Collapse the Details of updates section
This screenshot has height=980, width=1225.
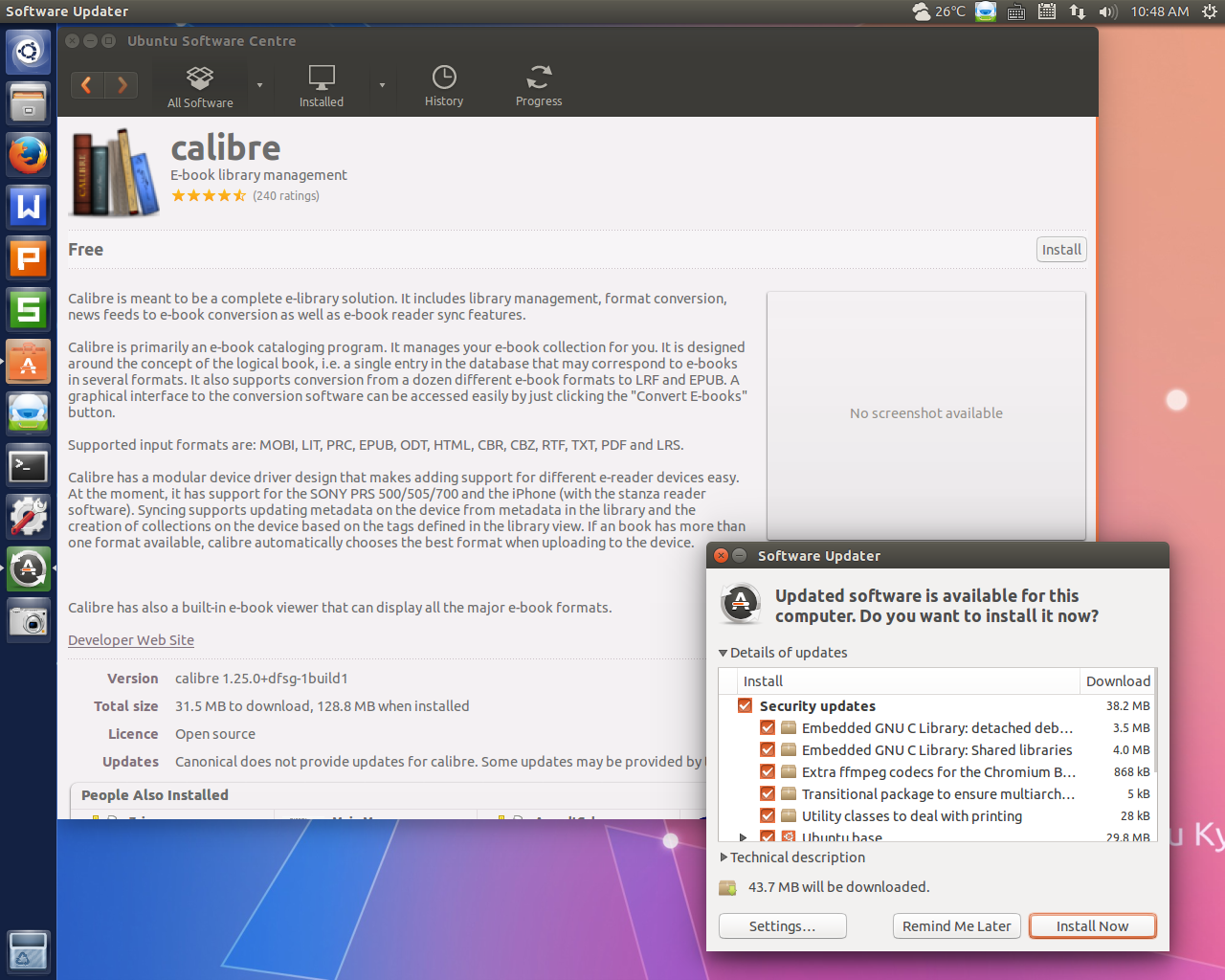click(724, 653)
